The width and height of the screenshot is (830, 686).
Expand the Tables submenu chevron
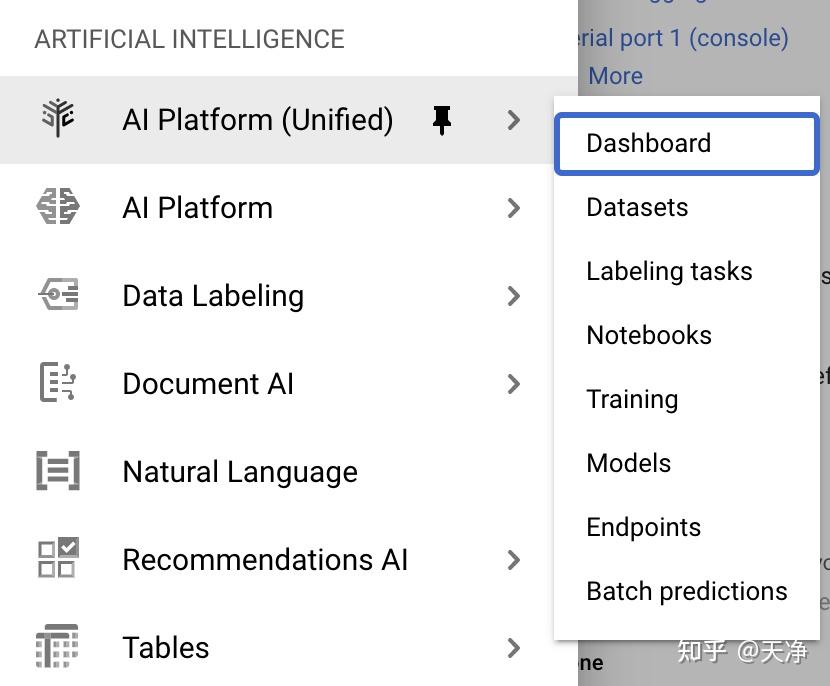pyautogui.click(x=513, y=648)
